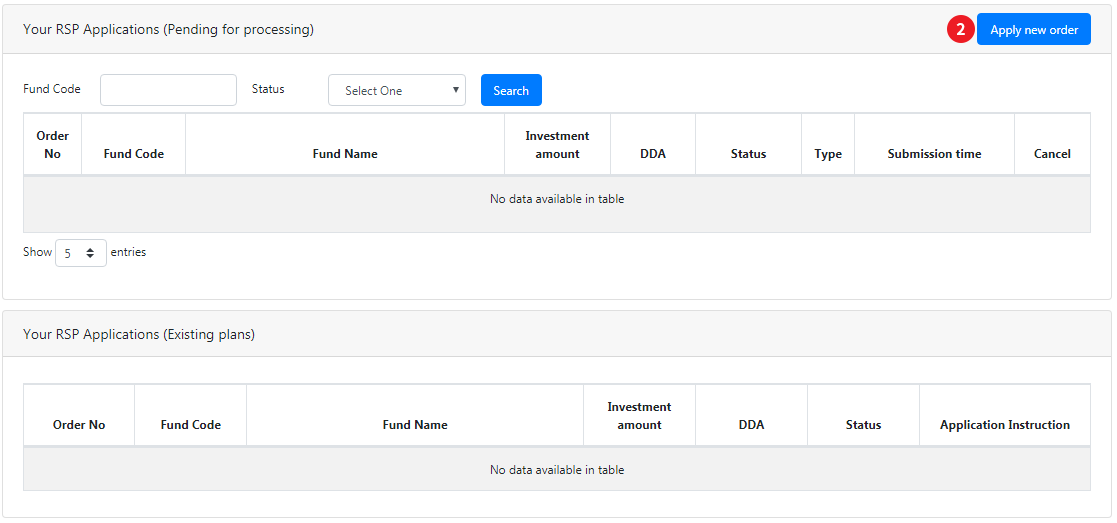
Task: Click Status column header in pending table
Action: [x=748, y=154]
